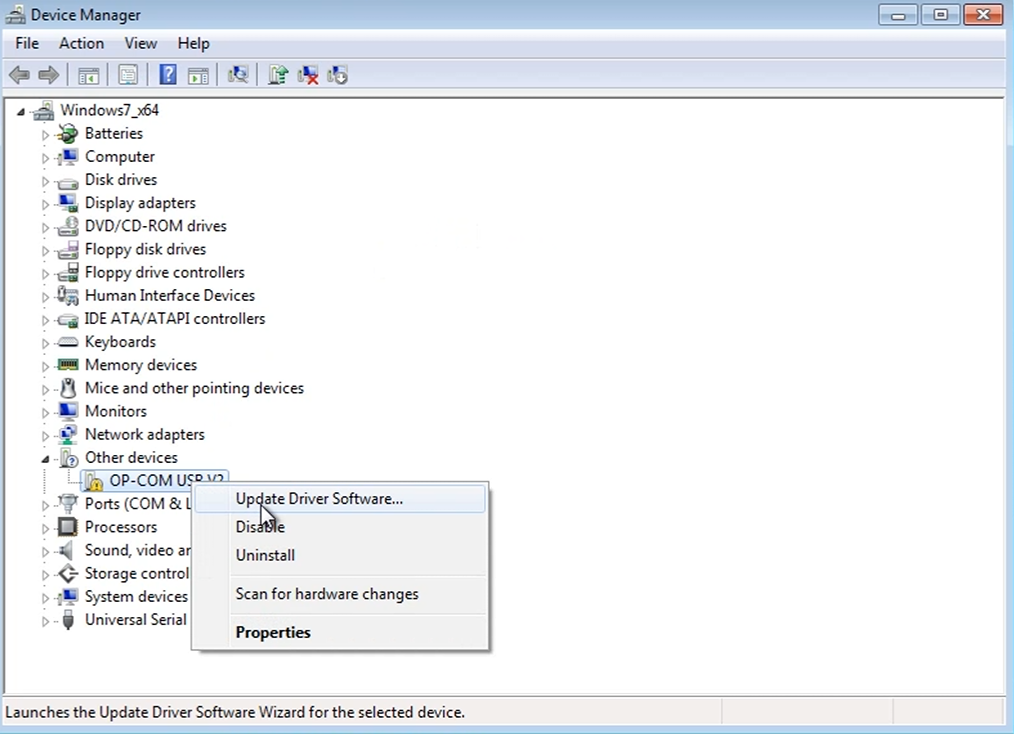Click the Disable device toolbar icon
The width and height of the screenshot is (1014, 734).
point(338,75)
